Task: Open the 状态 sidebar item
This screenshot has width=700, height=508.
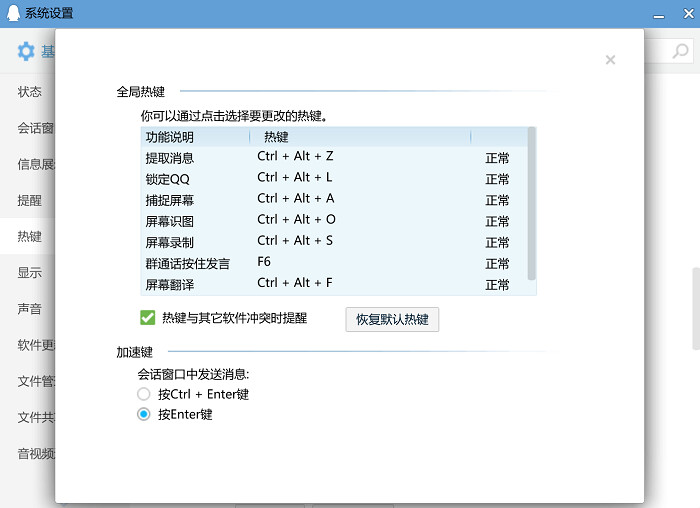Action: click(x=29, y=92)
